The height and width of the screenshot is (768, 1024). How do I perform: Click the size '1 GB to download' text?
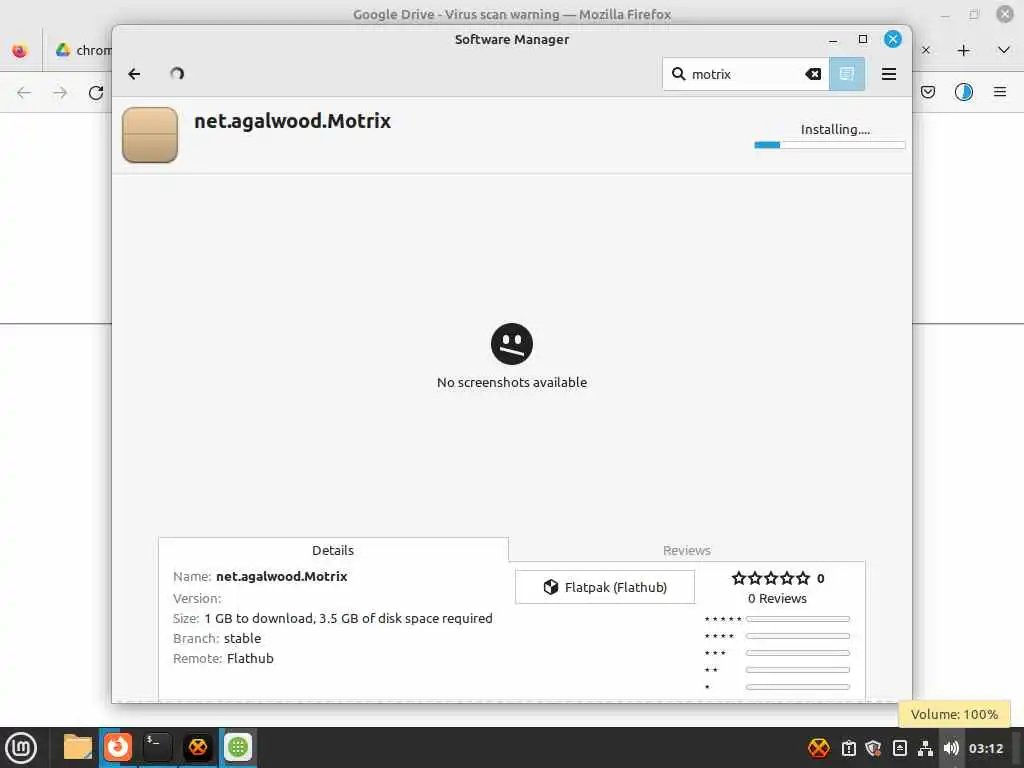tap(259, 618)
